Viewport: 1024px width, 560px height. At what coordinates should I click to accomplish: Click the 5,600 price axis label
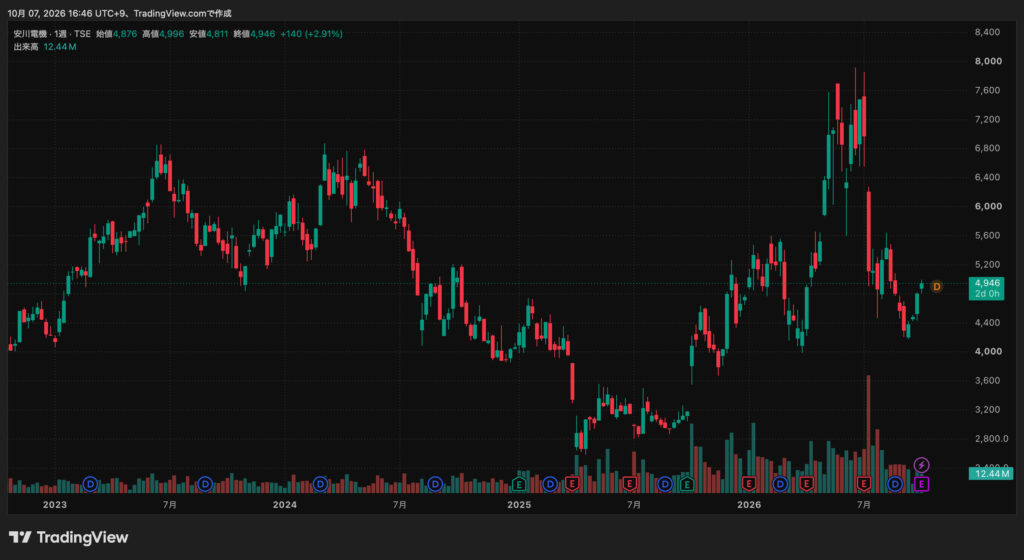987,236
